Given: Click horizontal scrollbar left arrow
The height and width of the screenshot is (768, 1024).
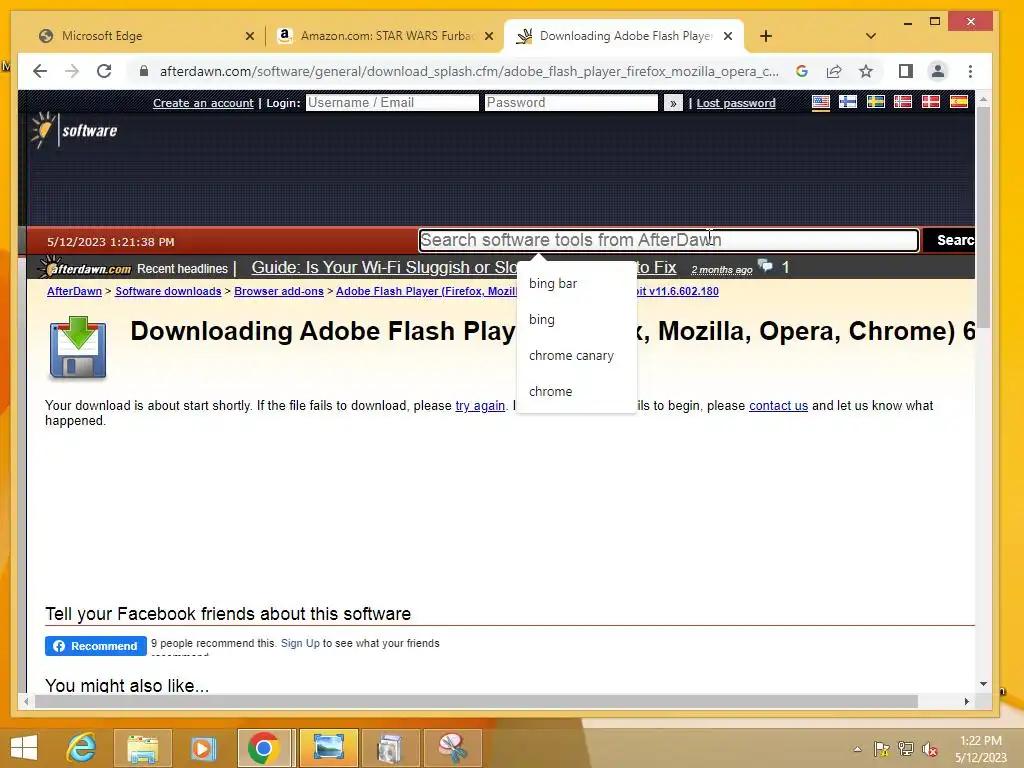Looking at the screenshot, I should 26,701.
